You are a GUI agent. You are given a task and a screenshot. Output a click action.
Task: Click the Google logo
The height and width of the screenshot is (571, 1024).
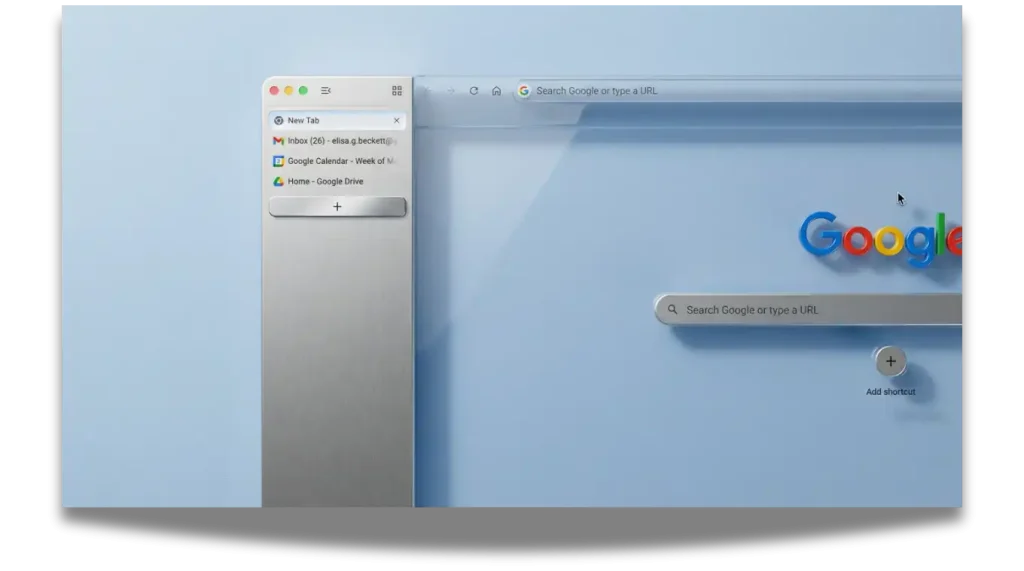click(880, 238)
